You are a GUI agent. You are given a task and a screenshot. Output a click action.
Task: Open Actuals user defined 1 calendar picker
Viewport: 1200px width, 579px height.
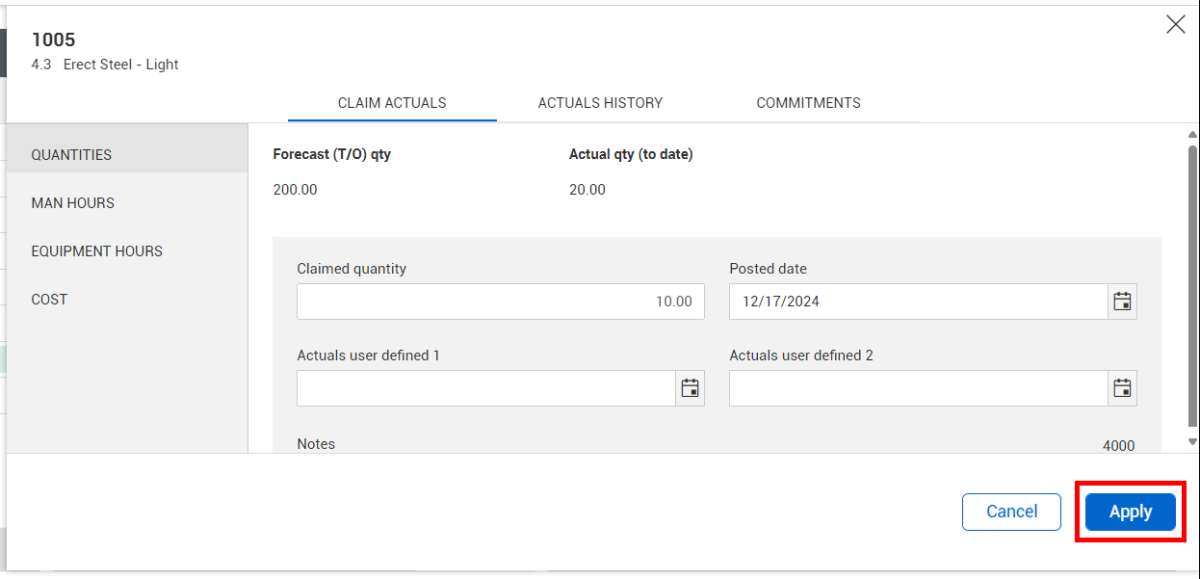click(x=690, y=388)
